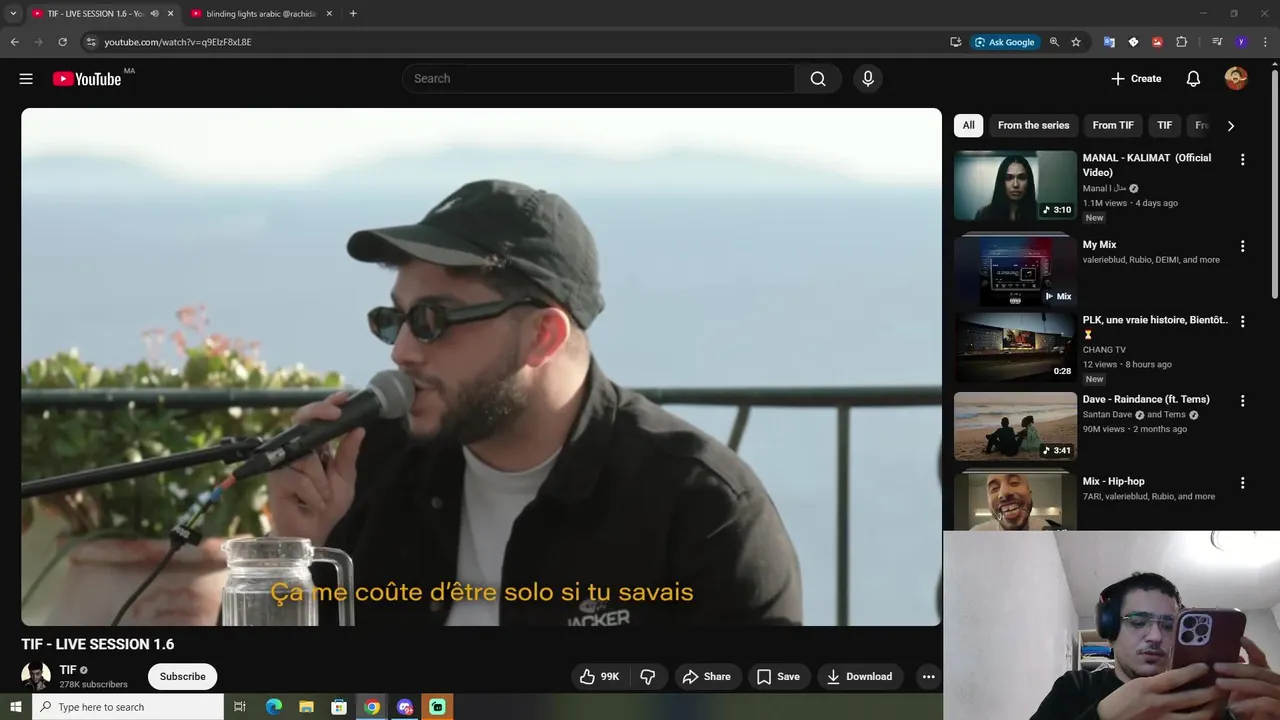Show more filter chips with right arrow
The height and width of the screenshot is (720, 1280).
[1230, 126]
